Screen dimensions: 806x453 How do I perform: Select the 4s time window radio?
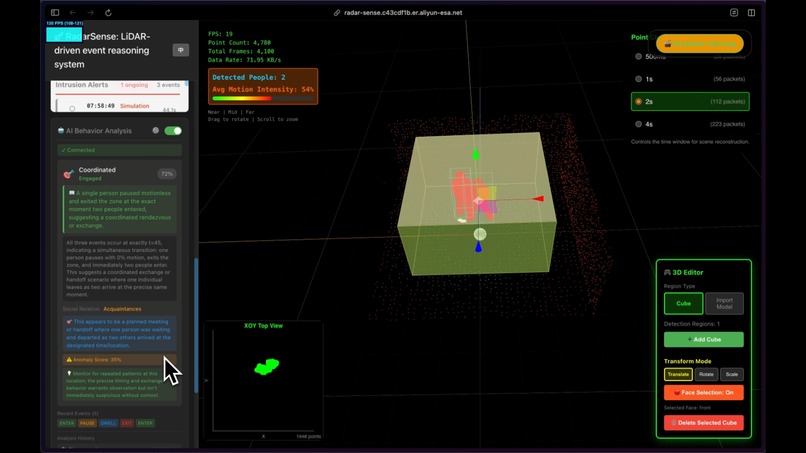tap(638, 124)
